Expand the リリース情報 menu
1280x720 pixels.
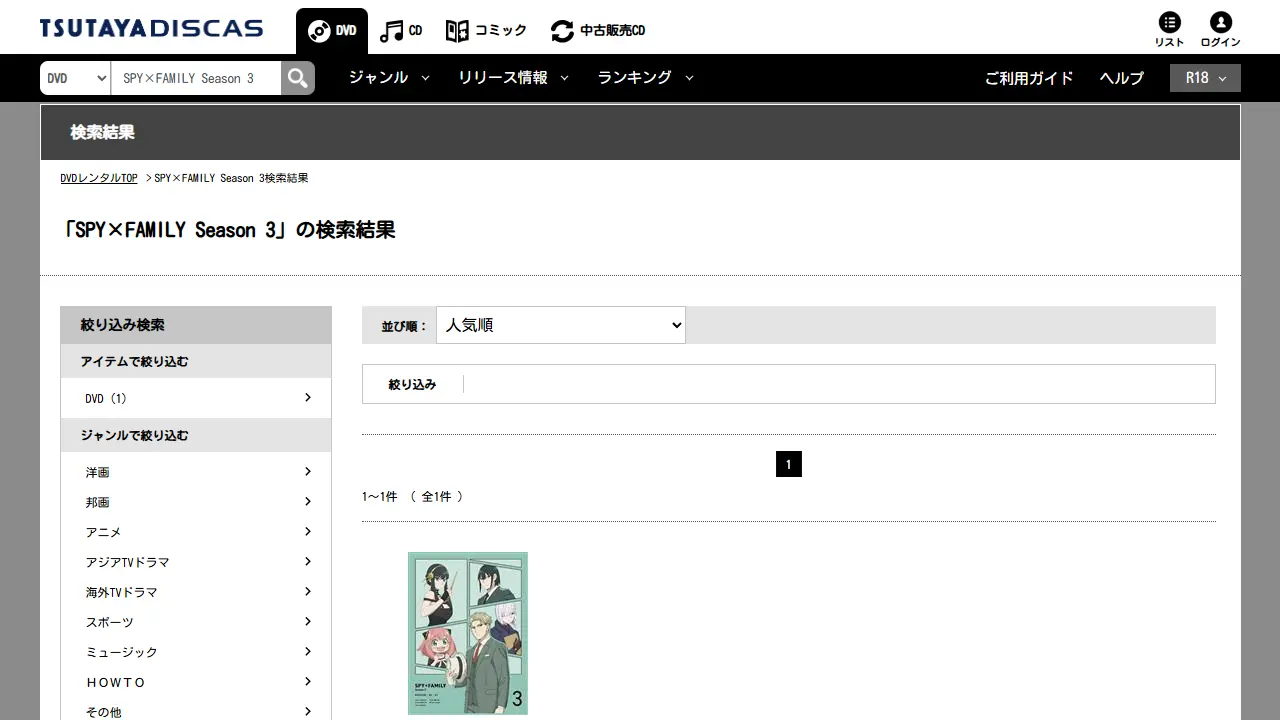point(512,78)
